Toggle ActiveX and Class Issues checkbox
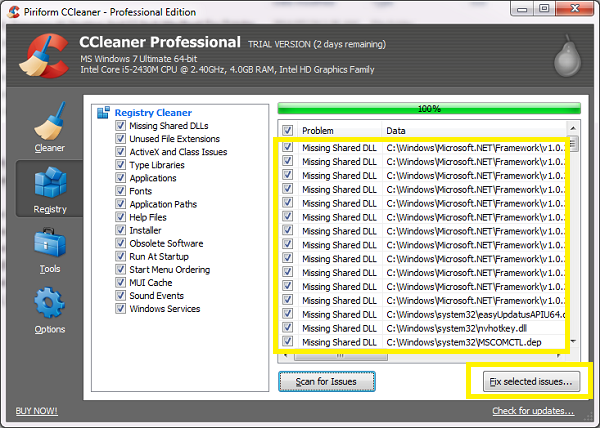This screenshot has width=600, height=428. click(x=121, y=151)
